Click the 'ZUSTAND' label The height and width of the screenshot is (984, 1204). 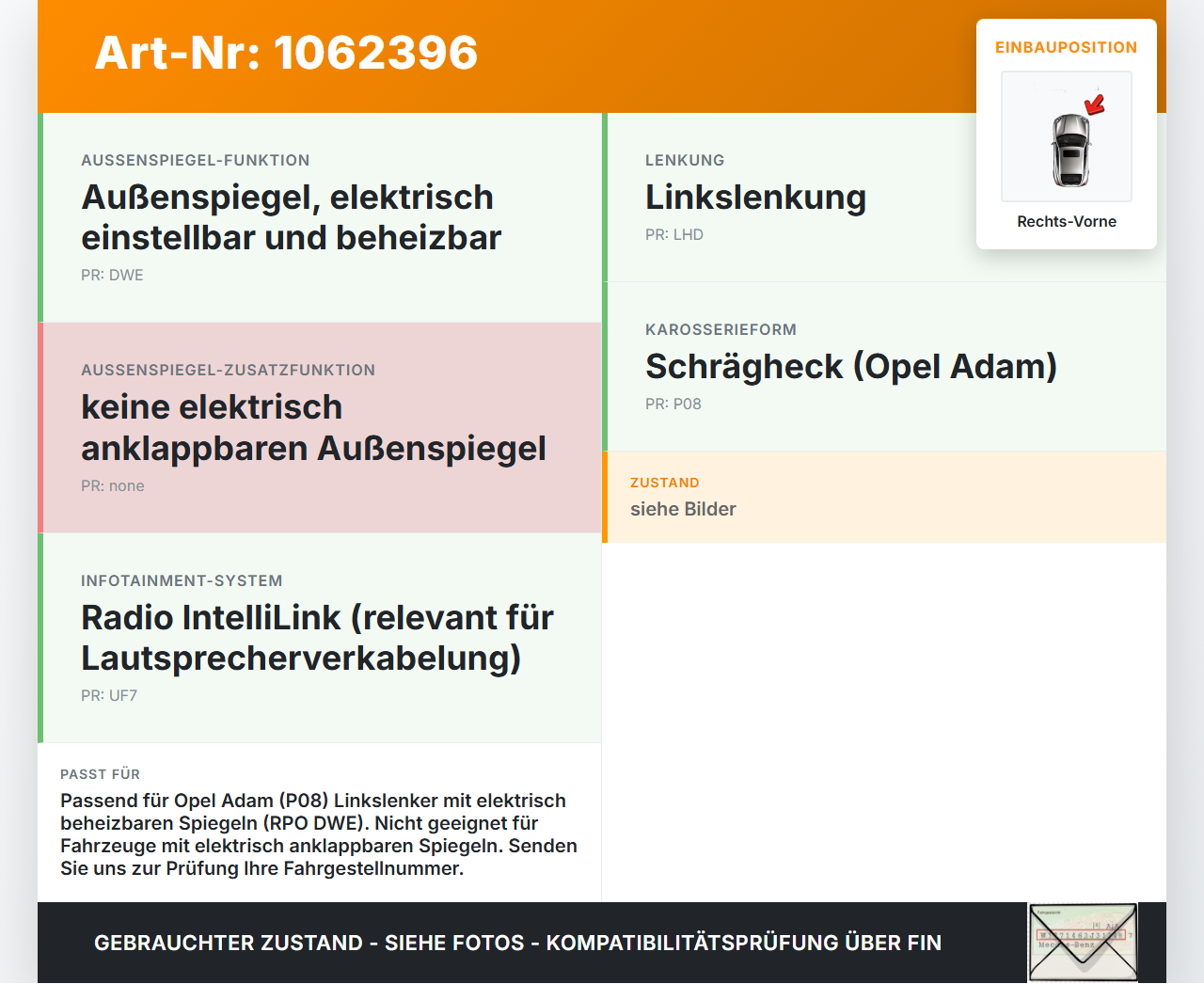(665, 483)
